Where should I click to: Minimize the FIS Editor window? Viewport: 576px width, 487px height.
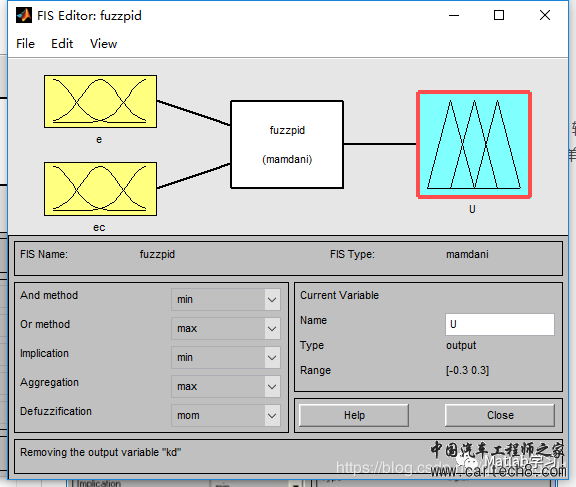[454, 15]
